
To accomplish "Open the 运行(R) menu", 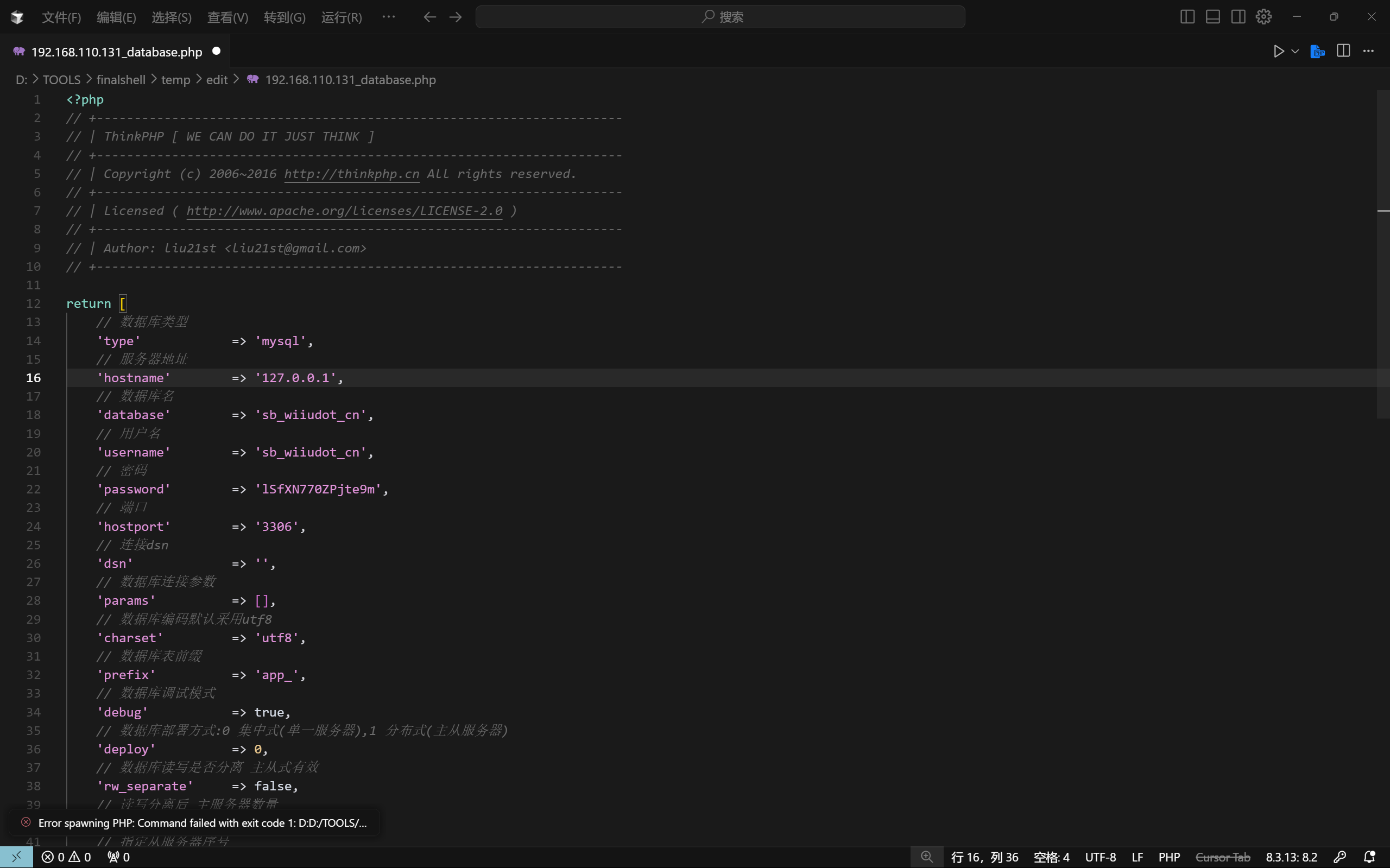I will 341,17.
